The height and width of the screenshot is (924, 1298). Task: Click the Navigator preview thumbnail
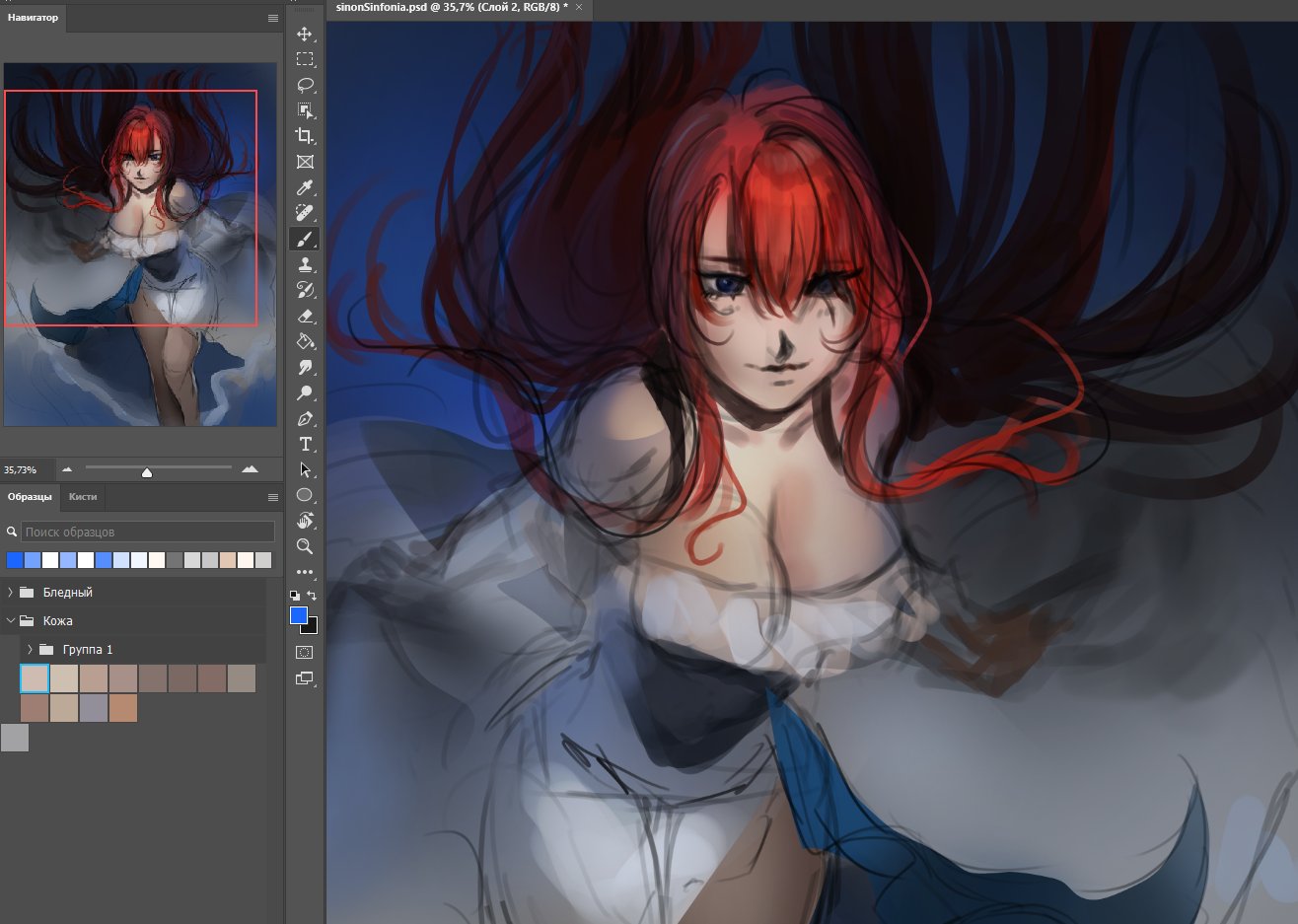tap(140, 245)
